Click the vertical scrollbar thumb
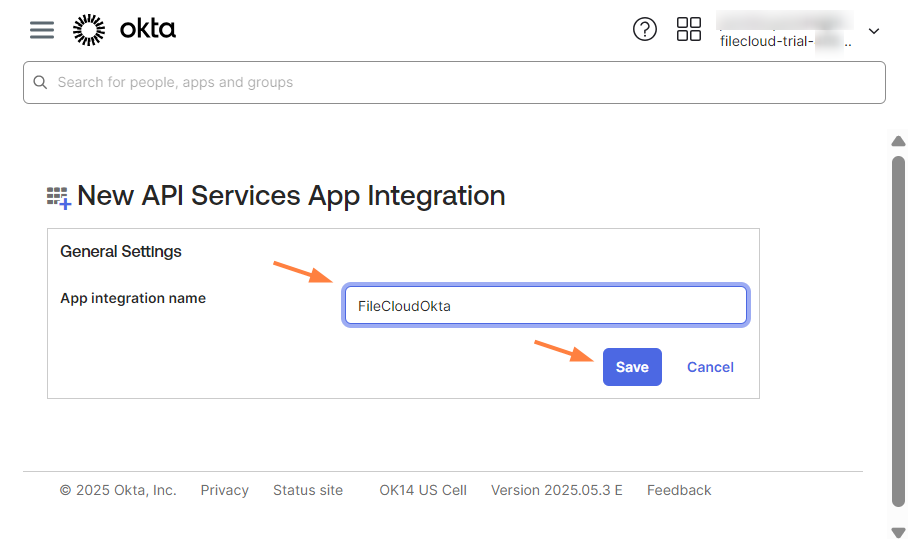The width and height of the screenshot is (908, 539). click(x=898, y=330)
